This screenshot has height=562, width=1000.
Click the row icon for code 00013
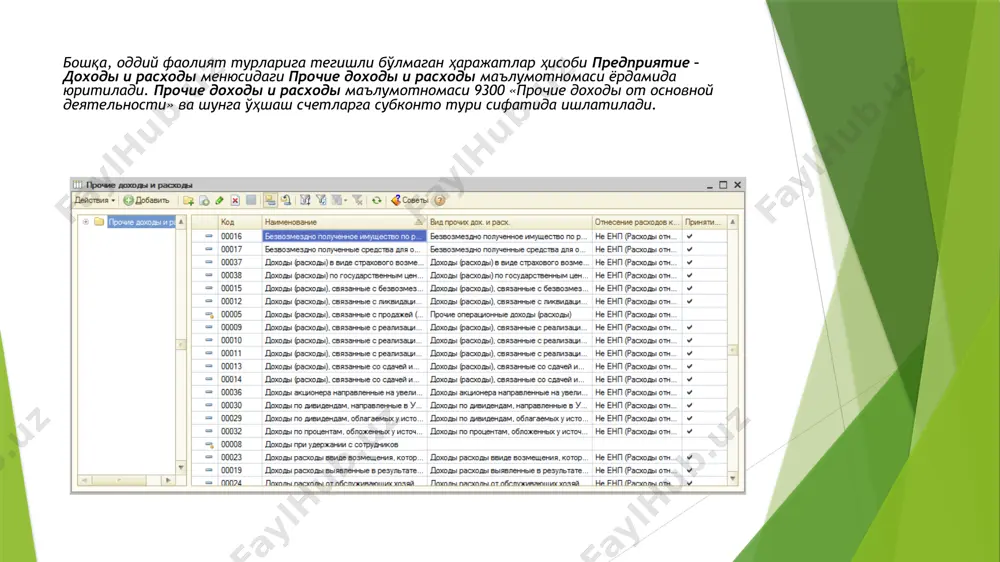[x=209, y=366]
